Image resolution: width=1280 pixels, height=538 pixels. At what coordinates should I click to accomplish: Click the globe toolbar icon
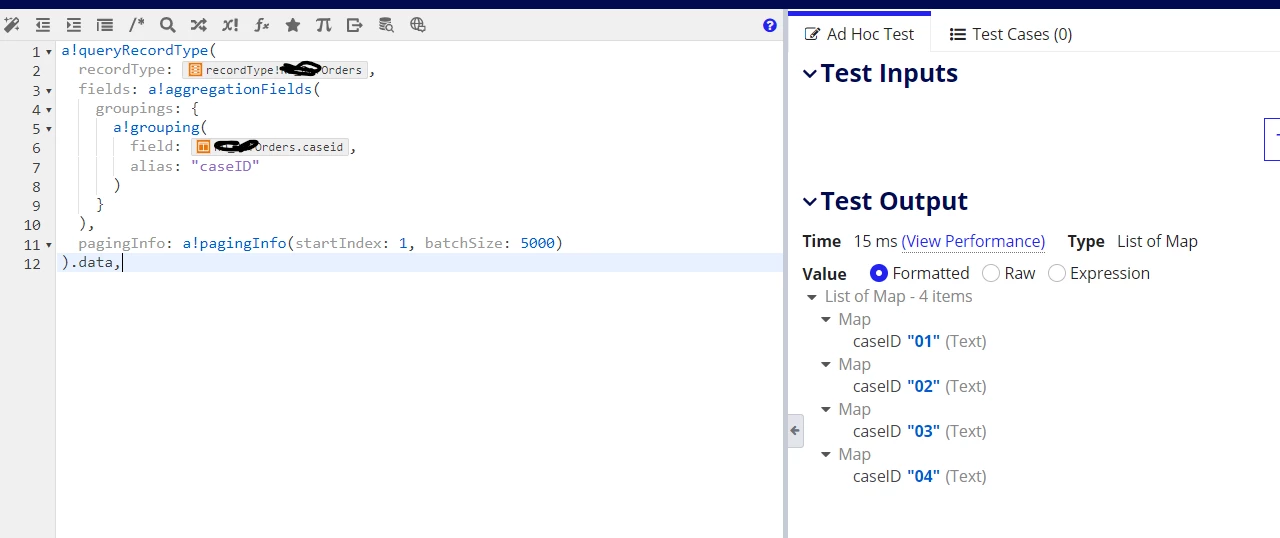click(x=418, y=25)
